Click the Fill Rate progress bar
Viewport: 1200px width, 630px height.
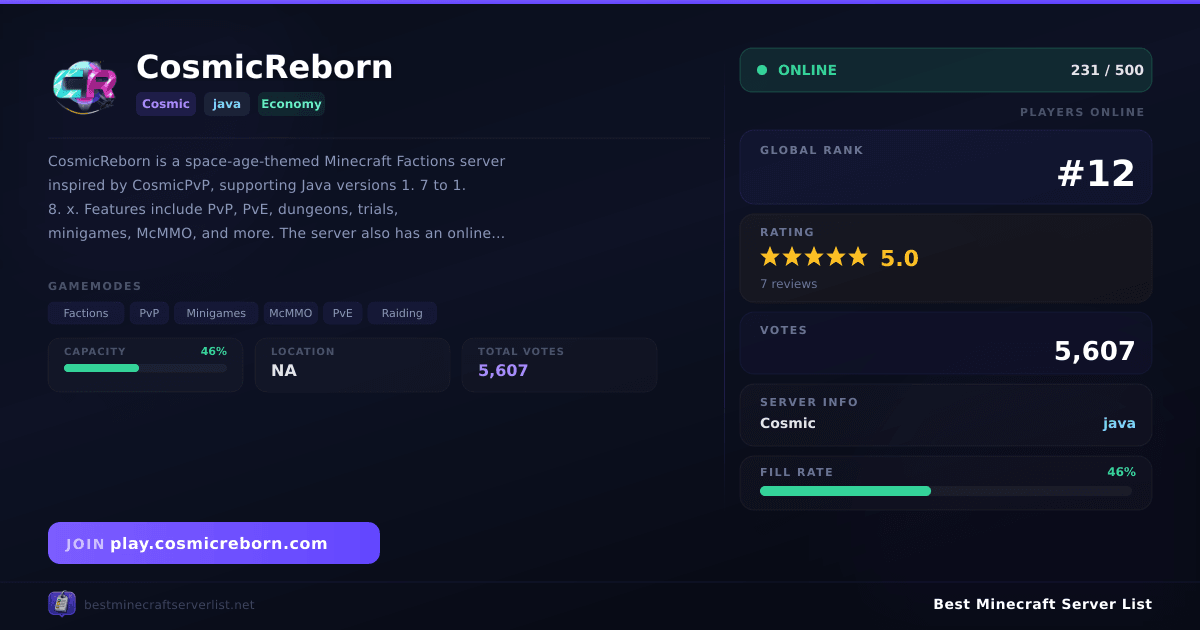pos(946,491)
